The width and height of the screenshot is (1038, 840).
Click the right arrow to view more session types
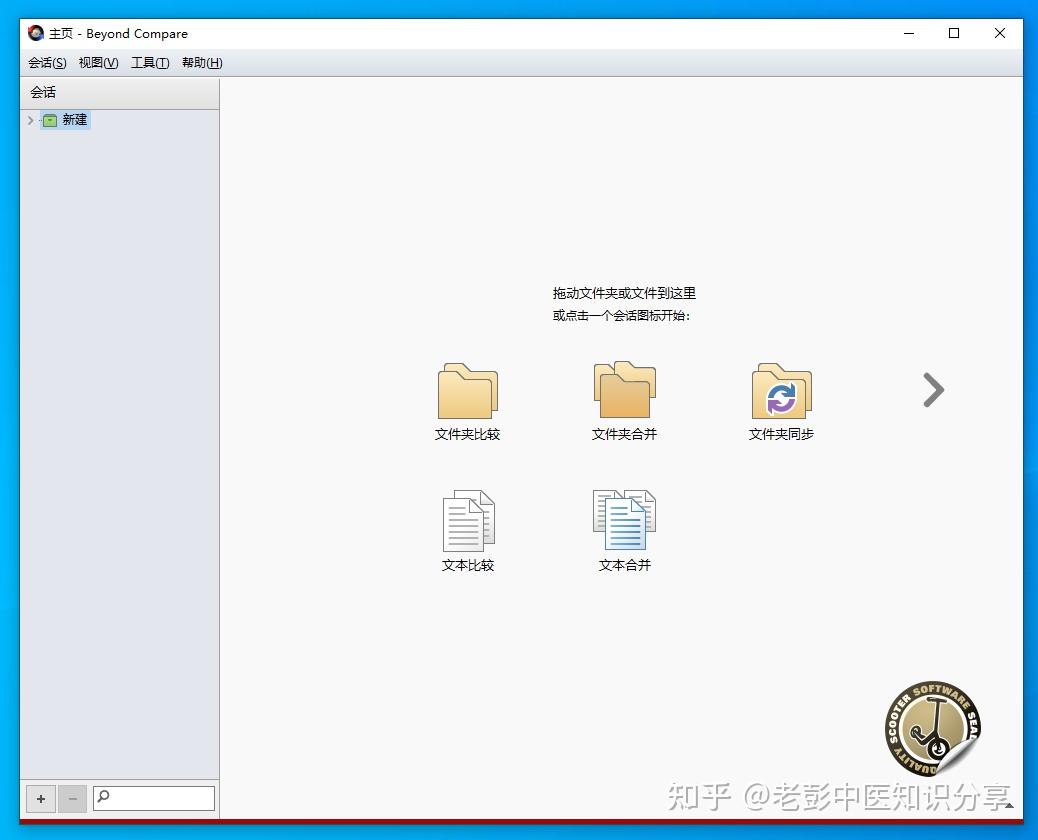point(932,390)
